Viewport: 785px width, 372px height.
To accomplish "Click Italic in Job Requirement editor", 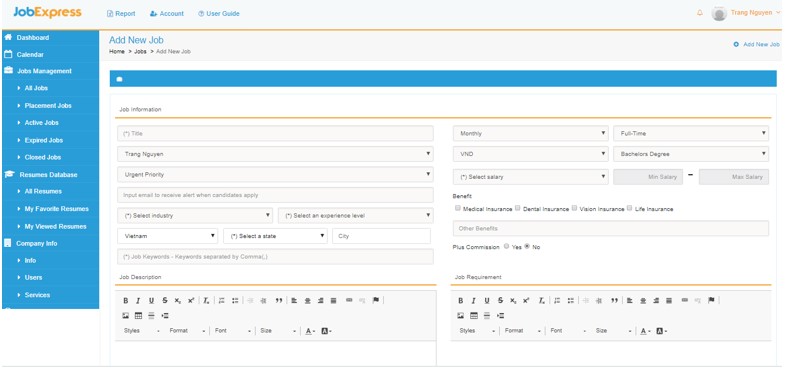I will click(x=474, y=300).
